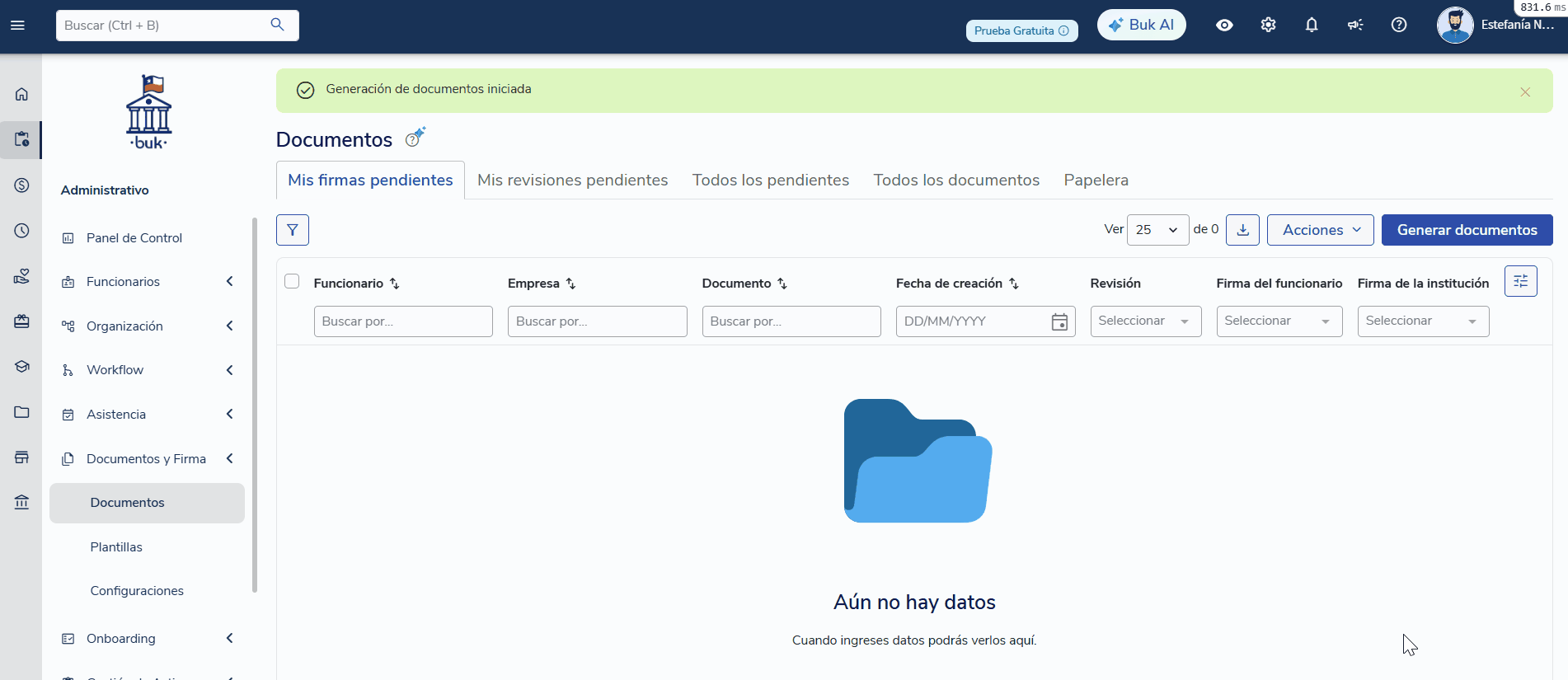The width and height of the screenshot is (1568, 680).
Task: Open the Papelera tab
Action: [x=1096, y=180]
